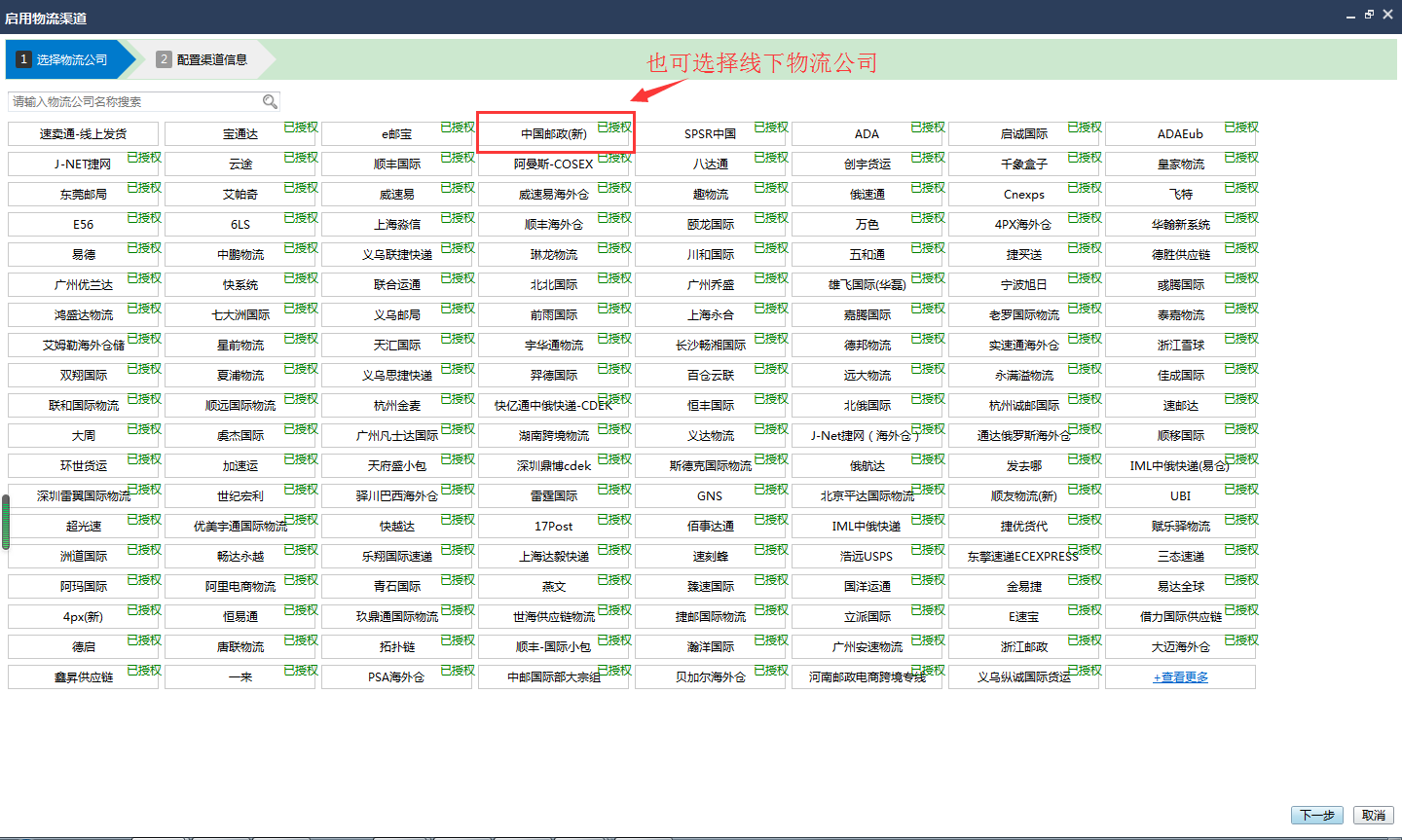
Task: Choose J-NET捷网 company
Action: tap(83, 164)
